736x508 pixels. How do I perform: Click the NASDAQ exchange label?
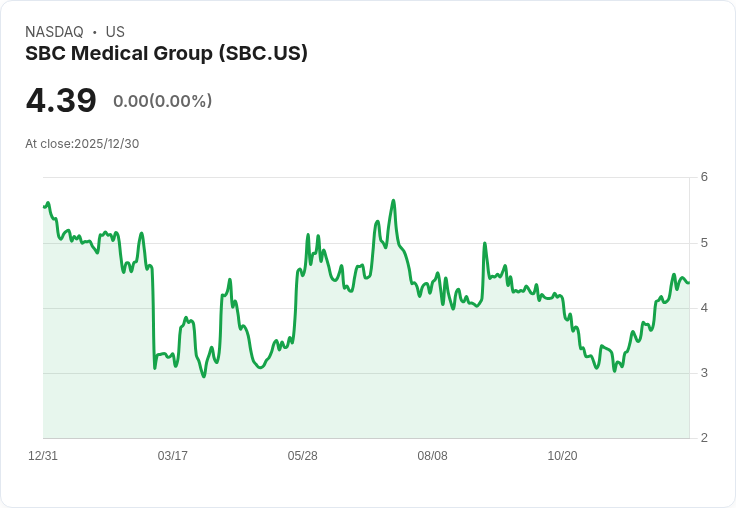[54, 32]
